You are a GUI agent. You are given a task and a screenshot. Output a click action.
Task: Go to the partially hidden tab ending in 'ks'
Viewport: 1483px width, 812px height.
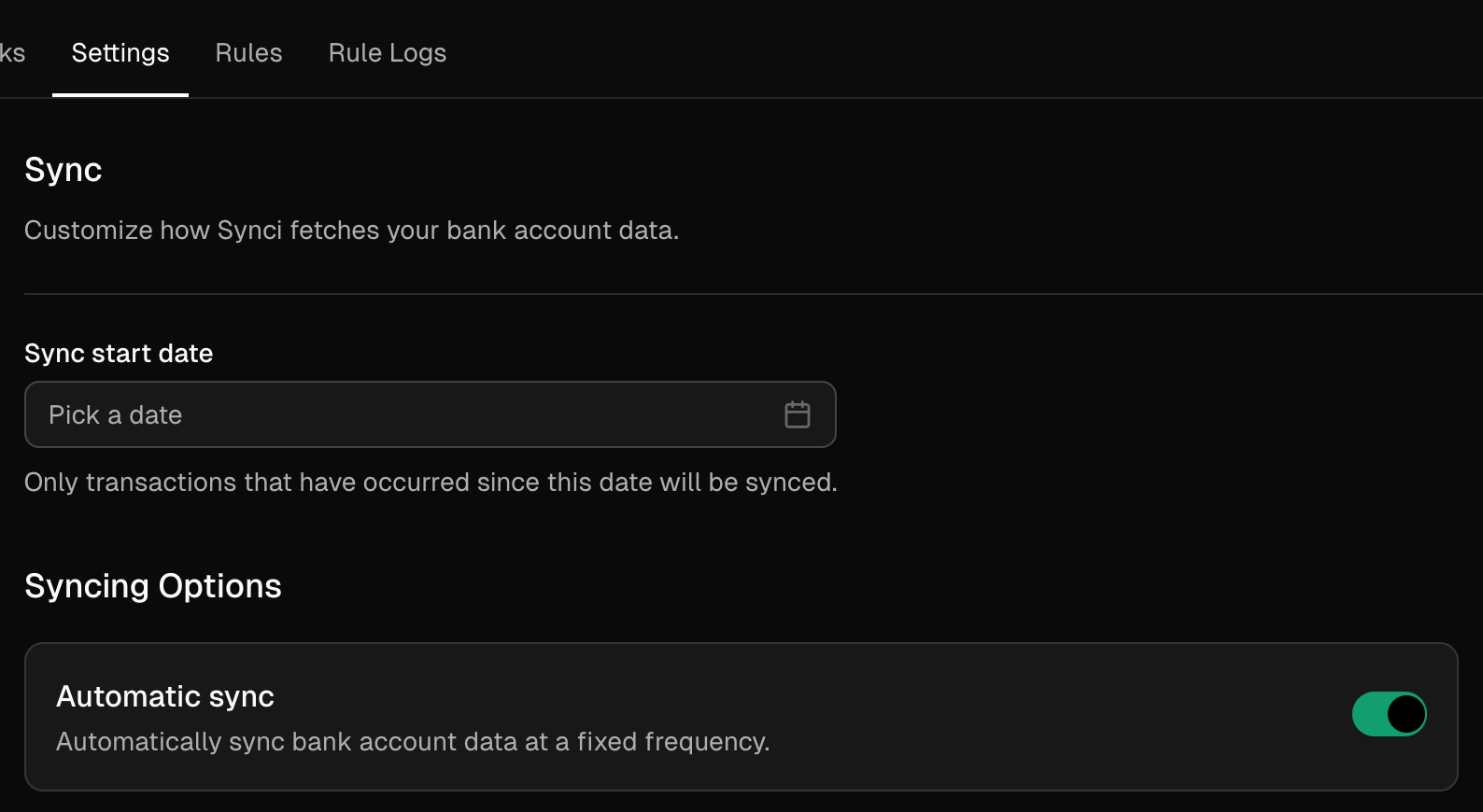[x=12, y=53]
